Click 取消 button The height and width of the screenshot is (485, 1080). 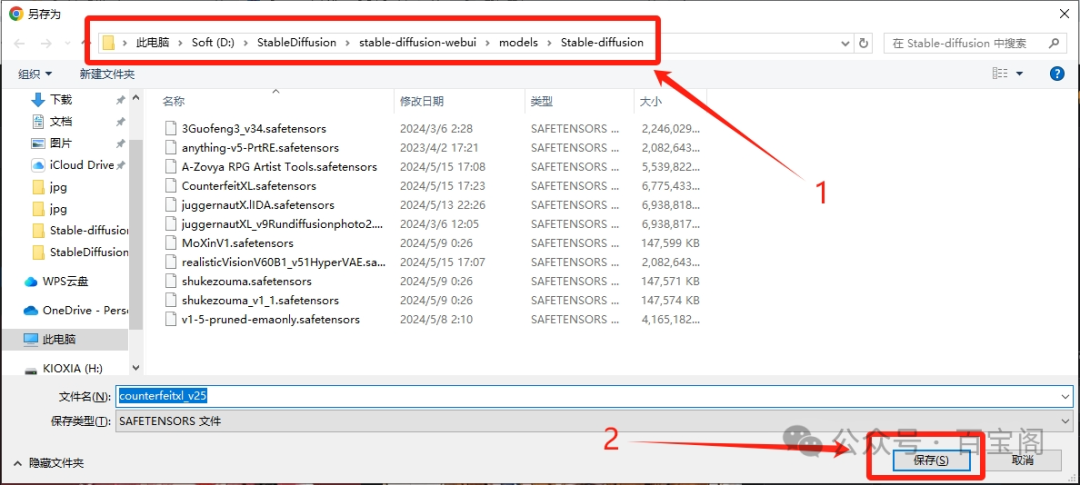point(1023,460)
